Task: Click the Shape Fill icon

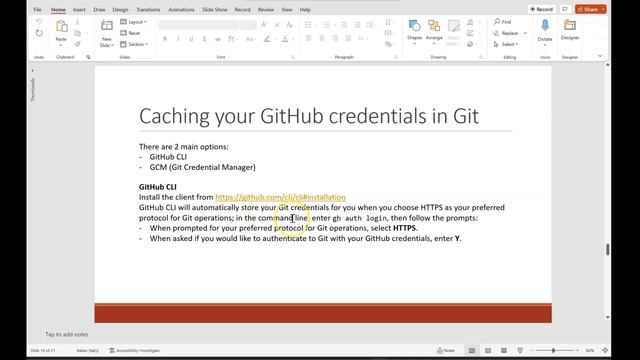Action: coord(470,22)
